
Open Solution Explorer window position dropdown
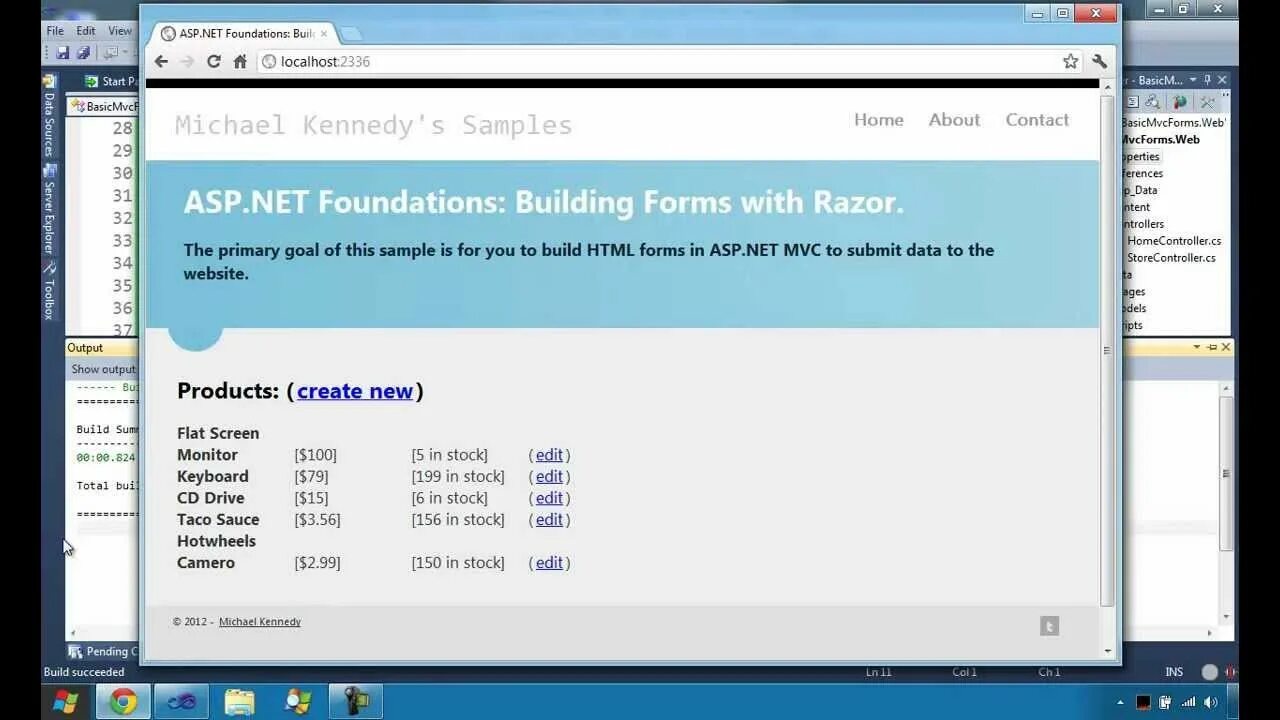pyautogui.click(x=1193, y=80)
